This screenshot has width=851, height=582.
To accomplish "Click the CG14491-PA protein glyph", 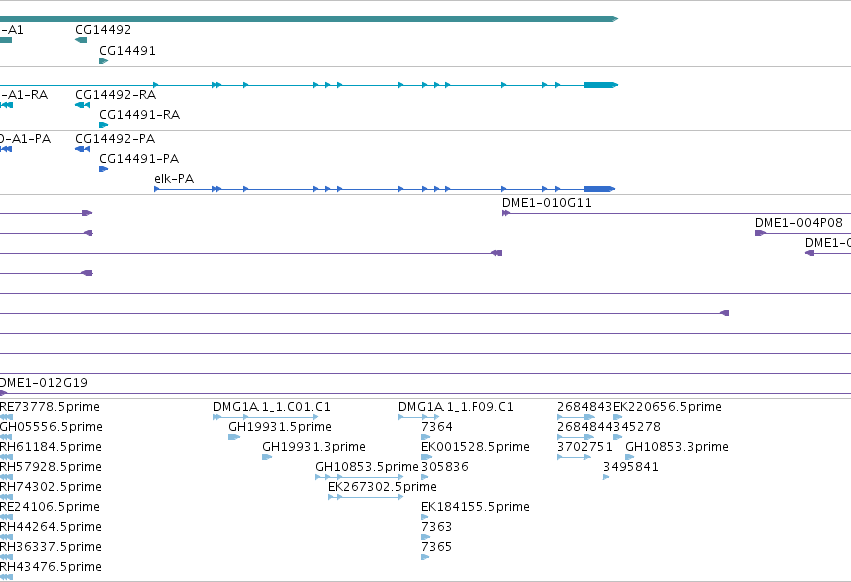I will tap(104, 169).
